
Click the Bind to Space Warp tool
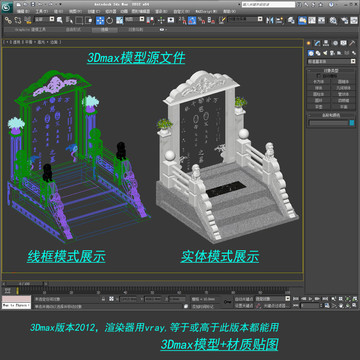27,20
